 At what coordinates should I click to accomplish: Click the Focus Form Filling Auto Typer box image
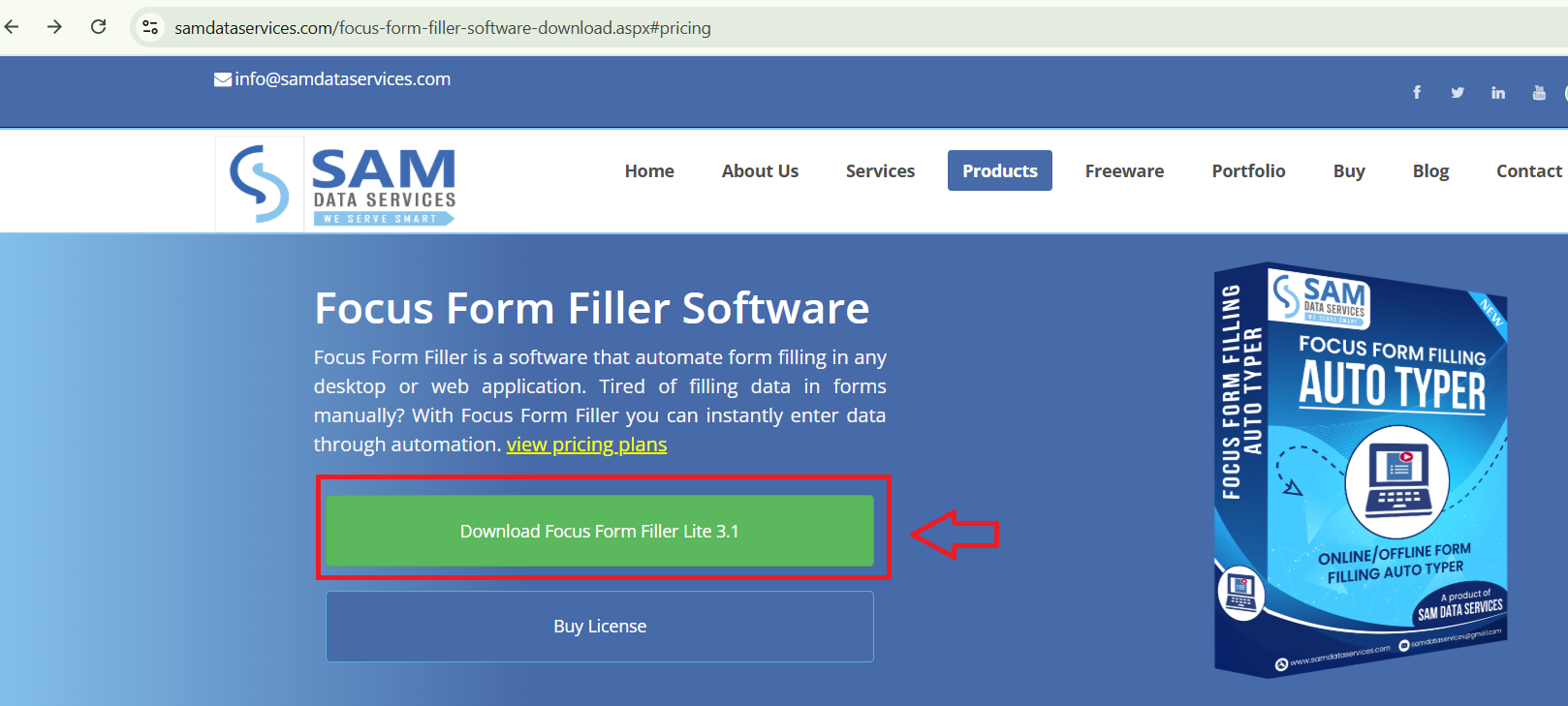pos(1361,470)
